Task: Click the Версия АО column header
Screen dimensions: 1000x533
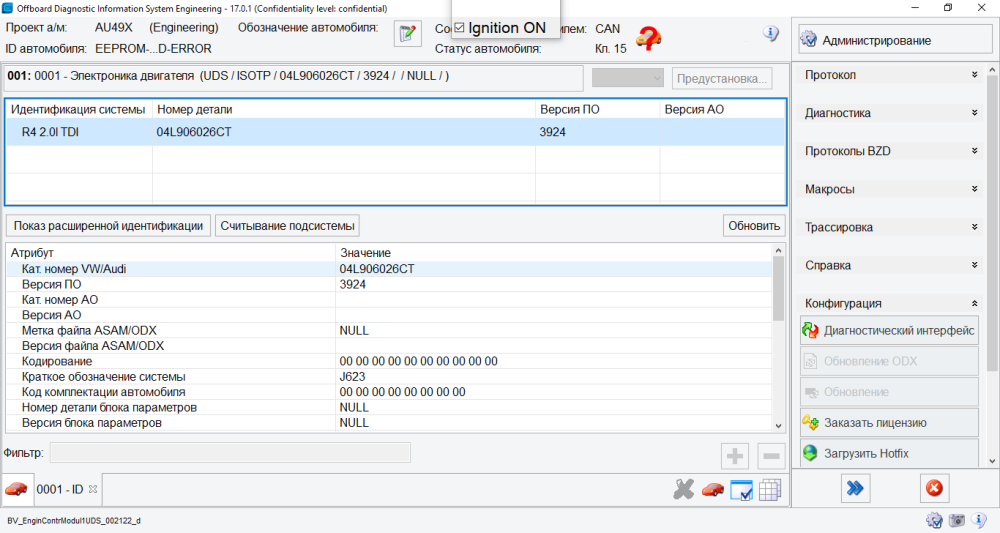Action: point(723,109)
